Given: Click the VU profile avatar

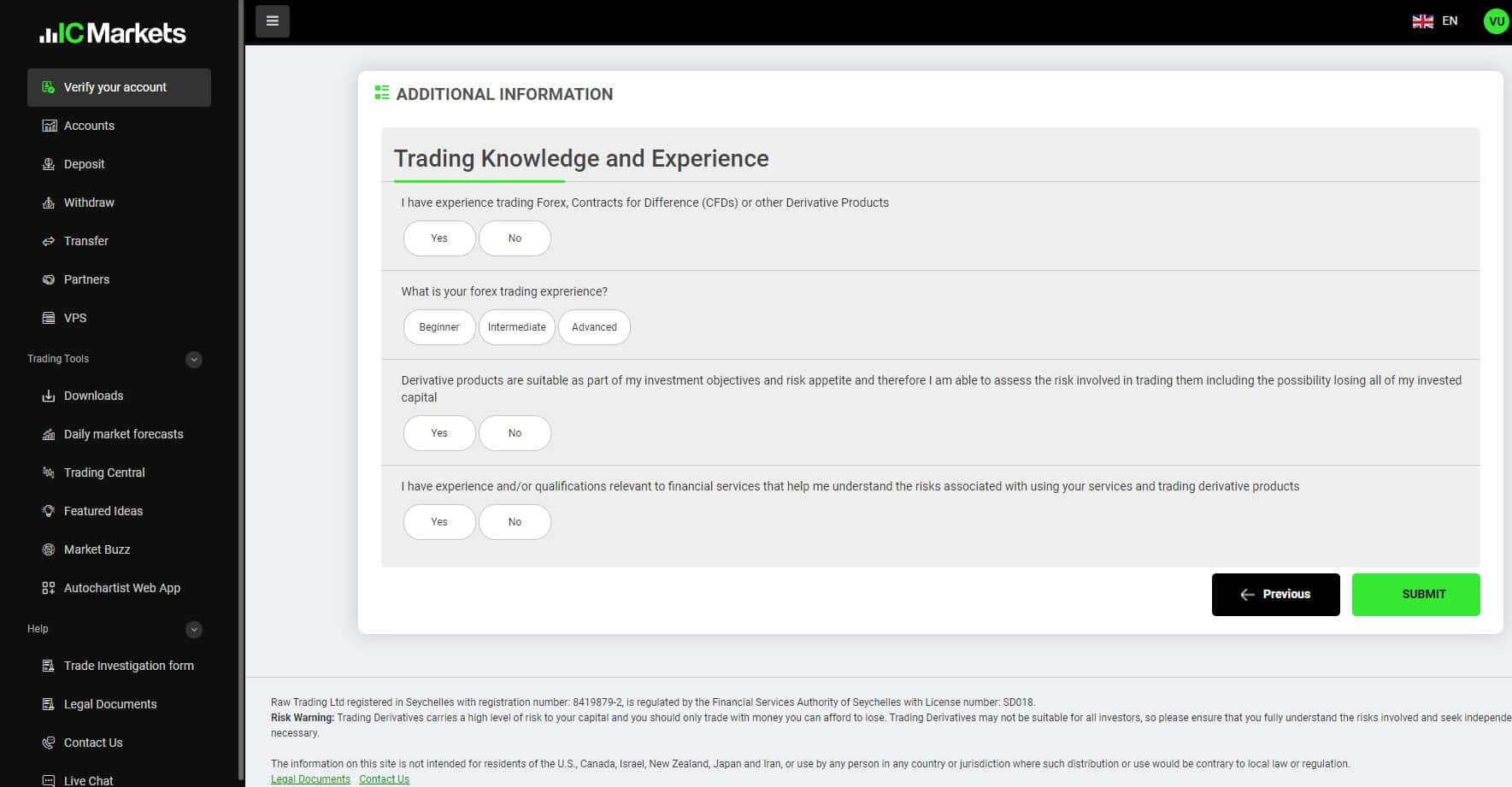Looking at the screenshot, I should pyautogui.click(x=1495, y=21).
